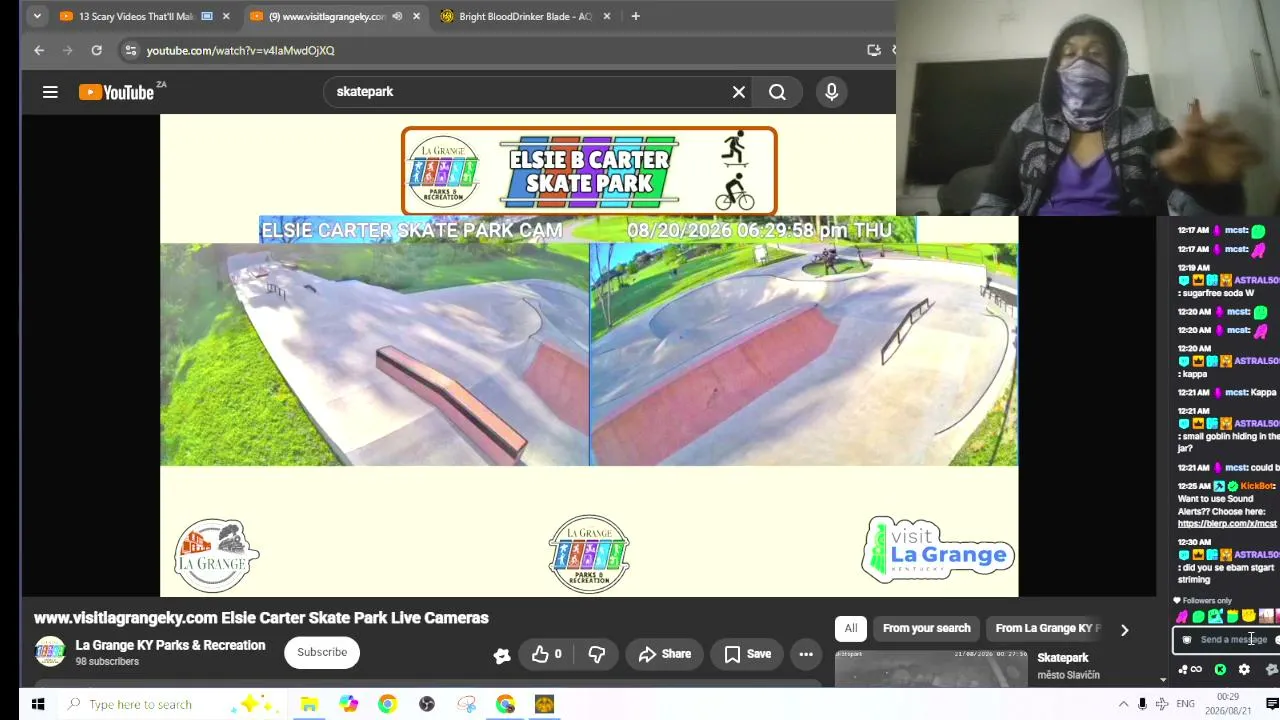Click the Windows taskbar search box
This screenshot has height=720, width=1280.
pyautogui.click(x=172, y=704)
